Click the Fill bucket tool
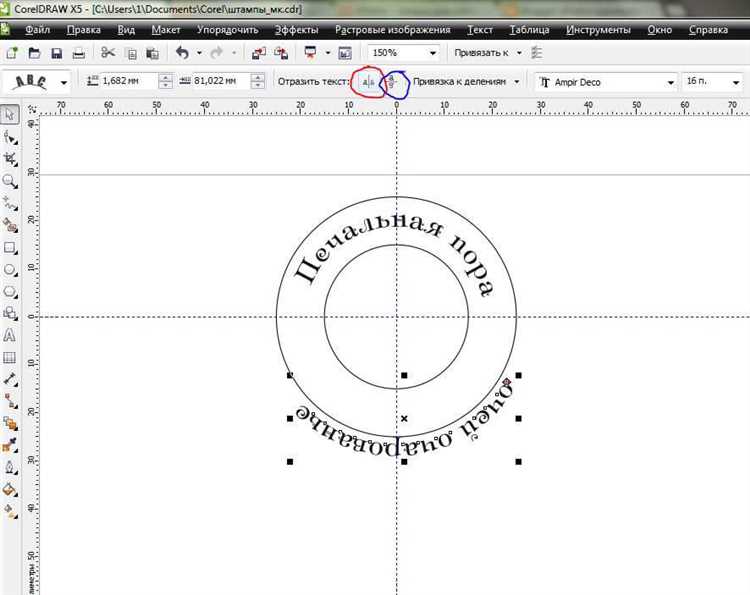 pyautogui.click(x=10, y=490)
